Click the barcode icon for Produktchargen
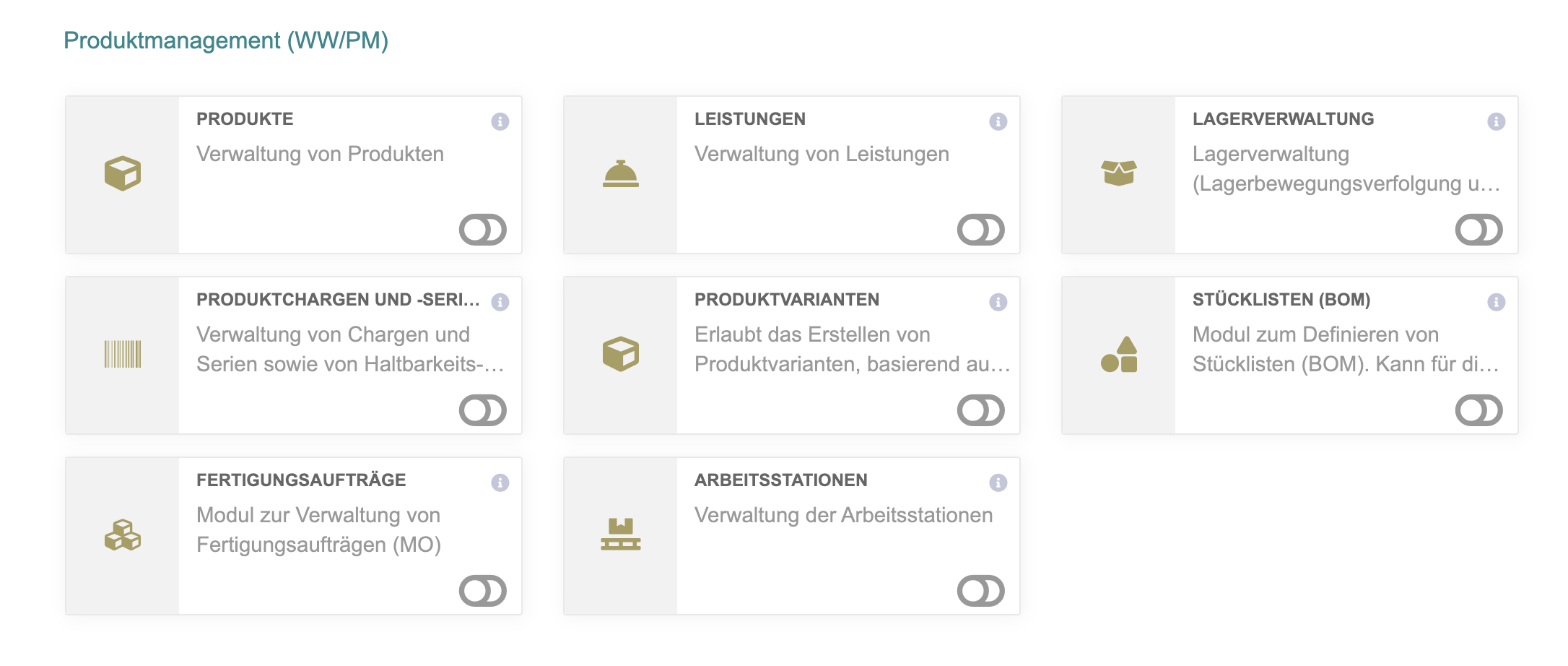 click(123, 354)
